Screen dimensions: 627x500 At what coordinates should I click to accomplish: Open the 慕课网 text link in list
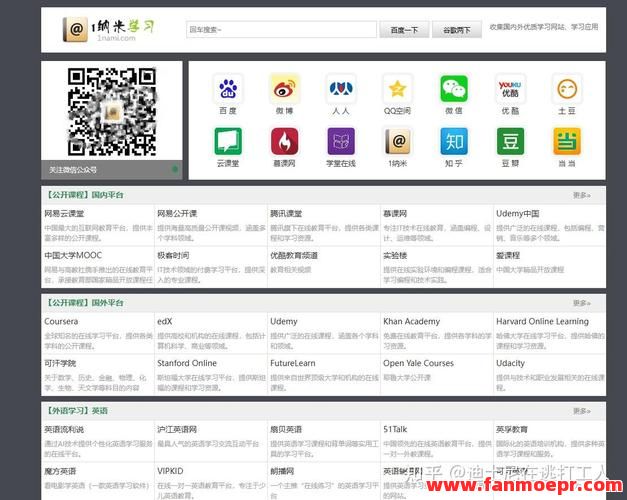coord(395,214)
